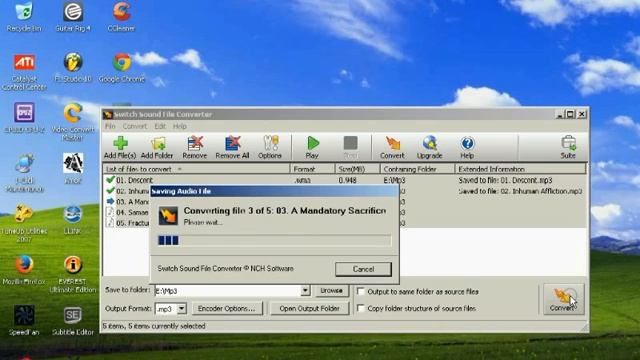Click the Add Folder toolbar icon
This screenshot has height=360, width=640.
point(157,147)
